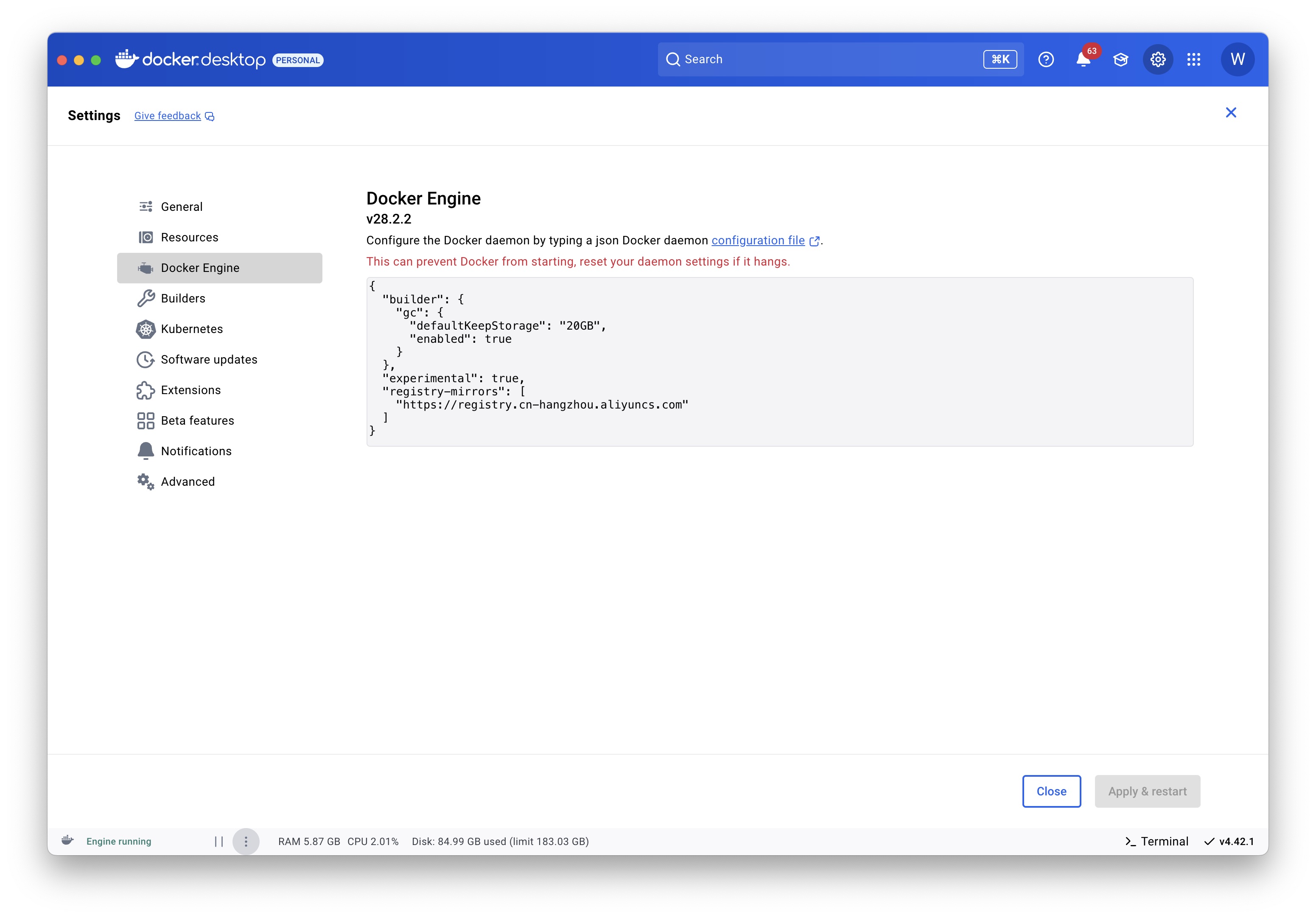The width and height of the screenshot is (1316, 918).
Task: Switch to Kubernetes settings
Action: click(191, 329)
